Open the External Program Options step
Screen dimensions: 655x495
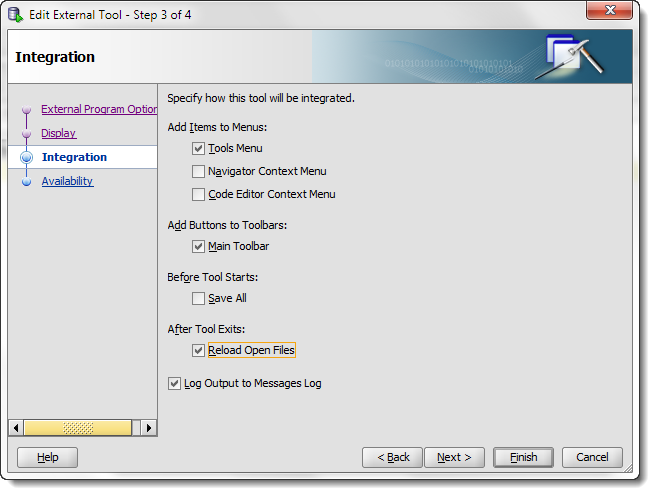pyautogui.click(x=99, y=109)
